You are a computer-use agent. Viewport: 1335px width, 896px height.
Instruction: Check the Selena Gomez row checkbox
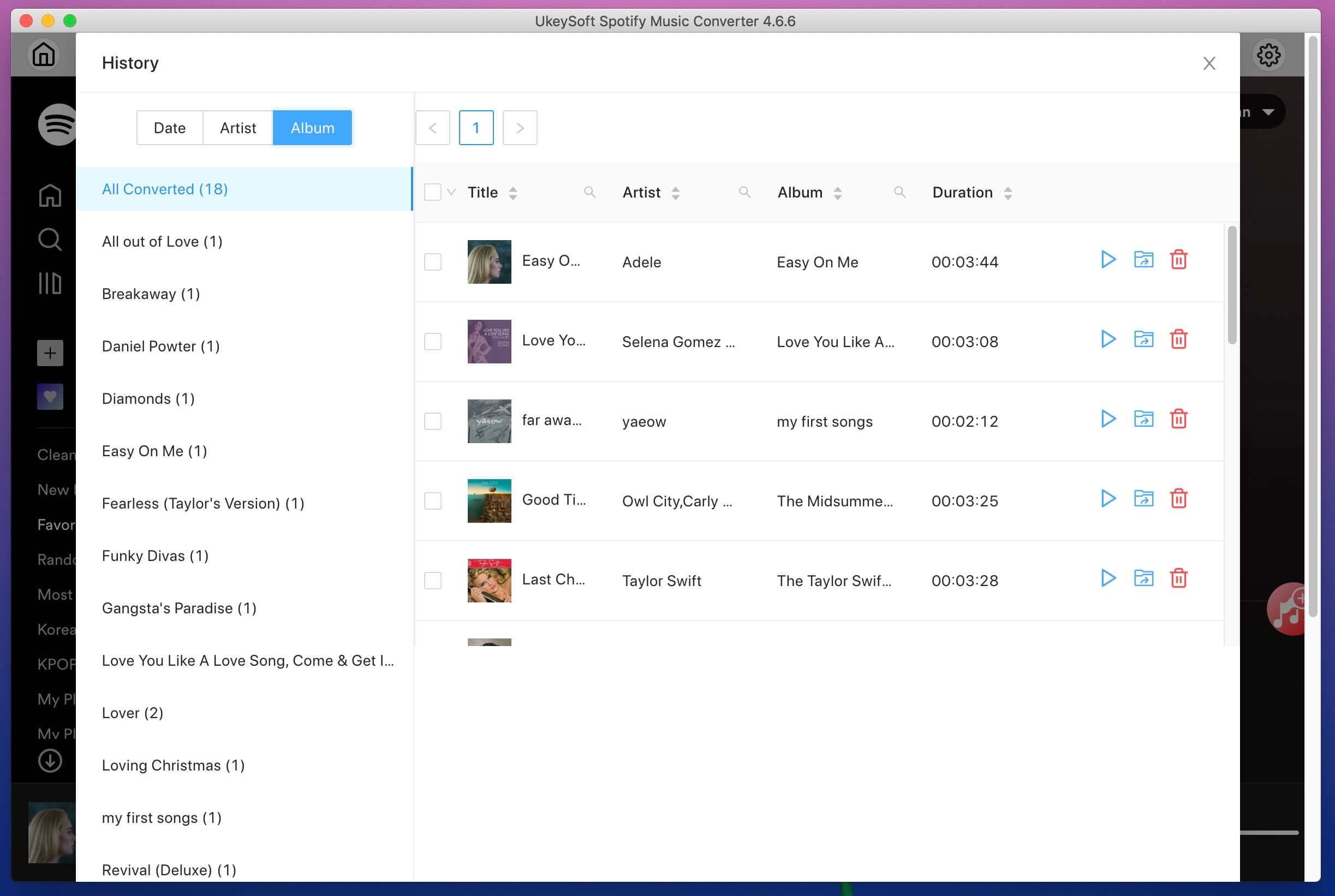(x=433, y=342)
